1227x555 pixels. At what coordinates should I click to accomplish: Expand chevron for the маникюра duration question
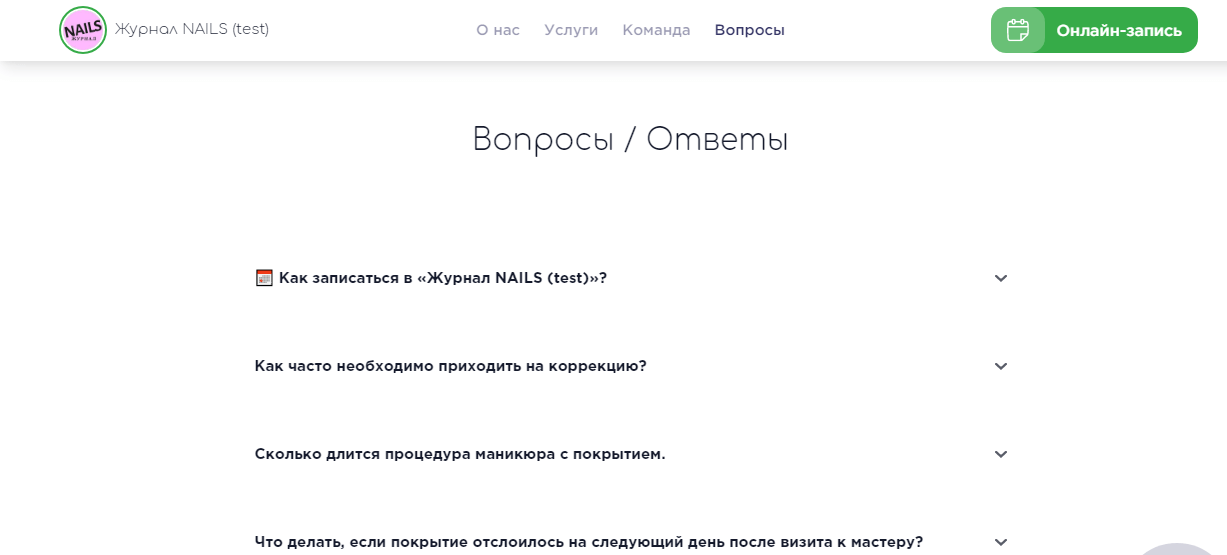tap(1001, 454)
